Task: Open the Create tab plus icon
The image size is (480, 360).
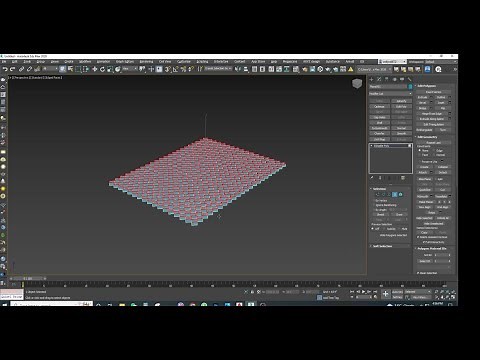Action: [x=372, y=79]
